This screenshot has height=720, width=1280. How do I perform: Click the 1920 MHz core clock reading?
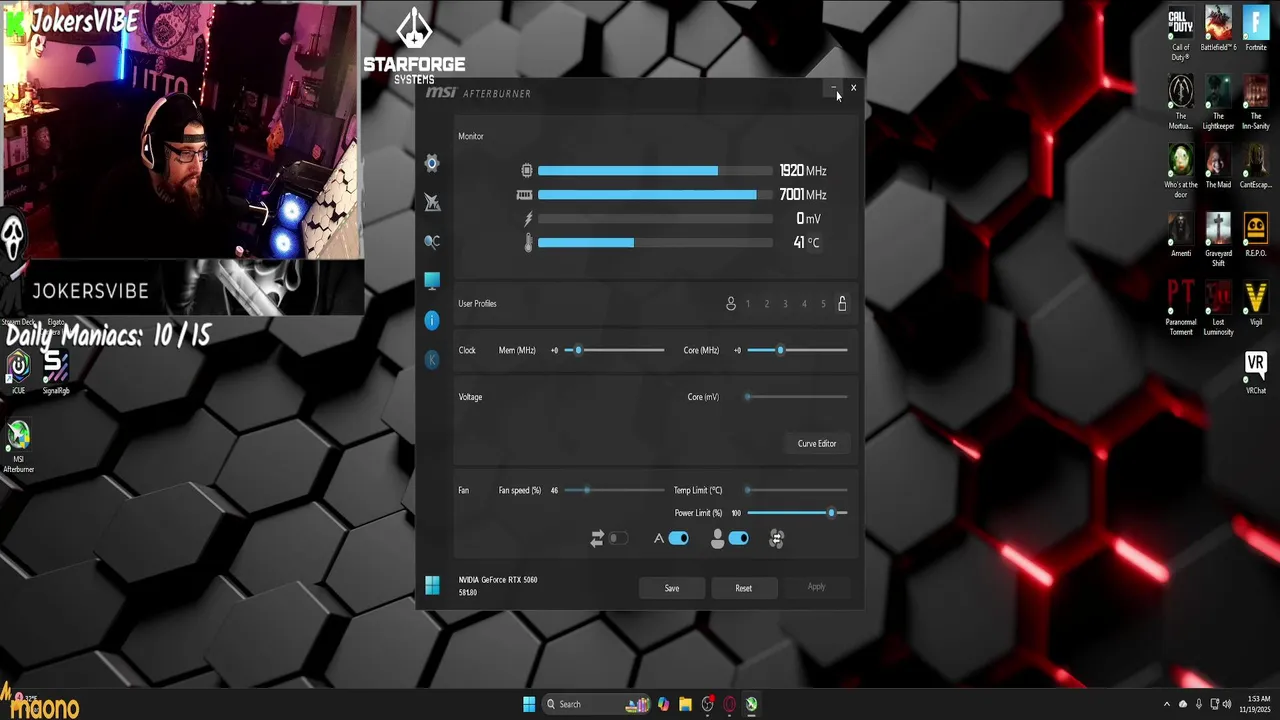pyautogui.click(x=803, y=171)
